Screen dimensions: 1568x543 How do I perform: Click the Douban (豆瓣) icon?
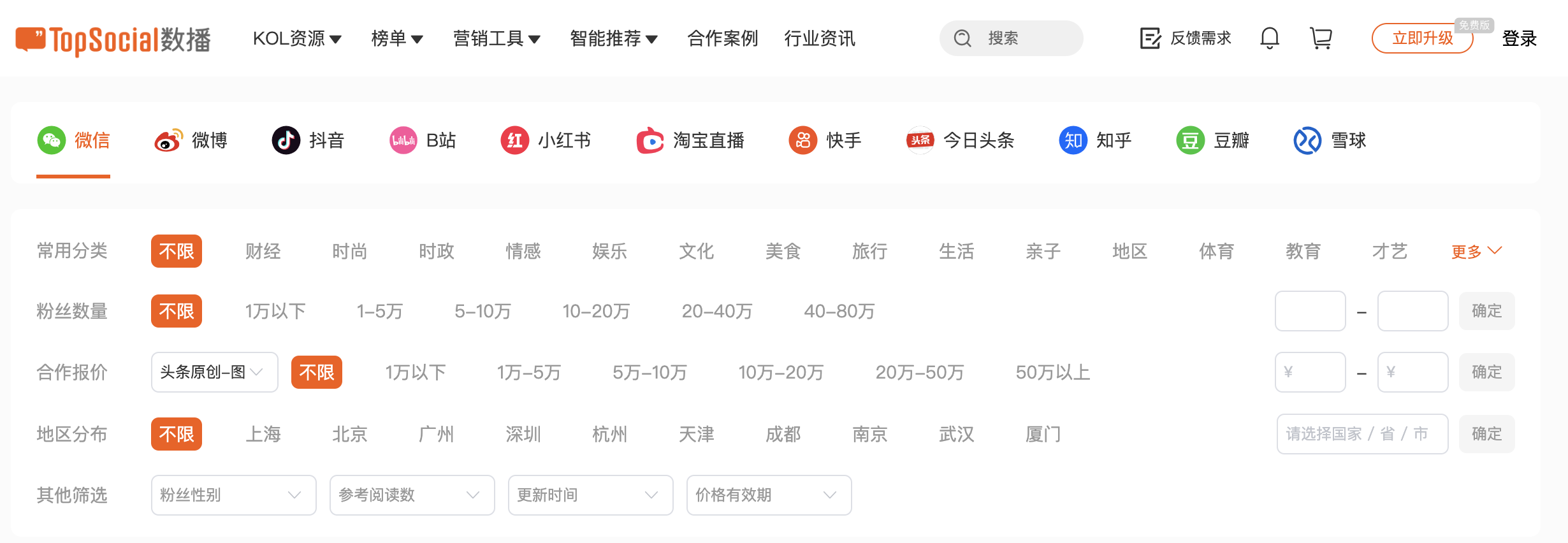tap(1191, 140)
